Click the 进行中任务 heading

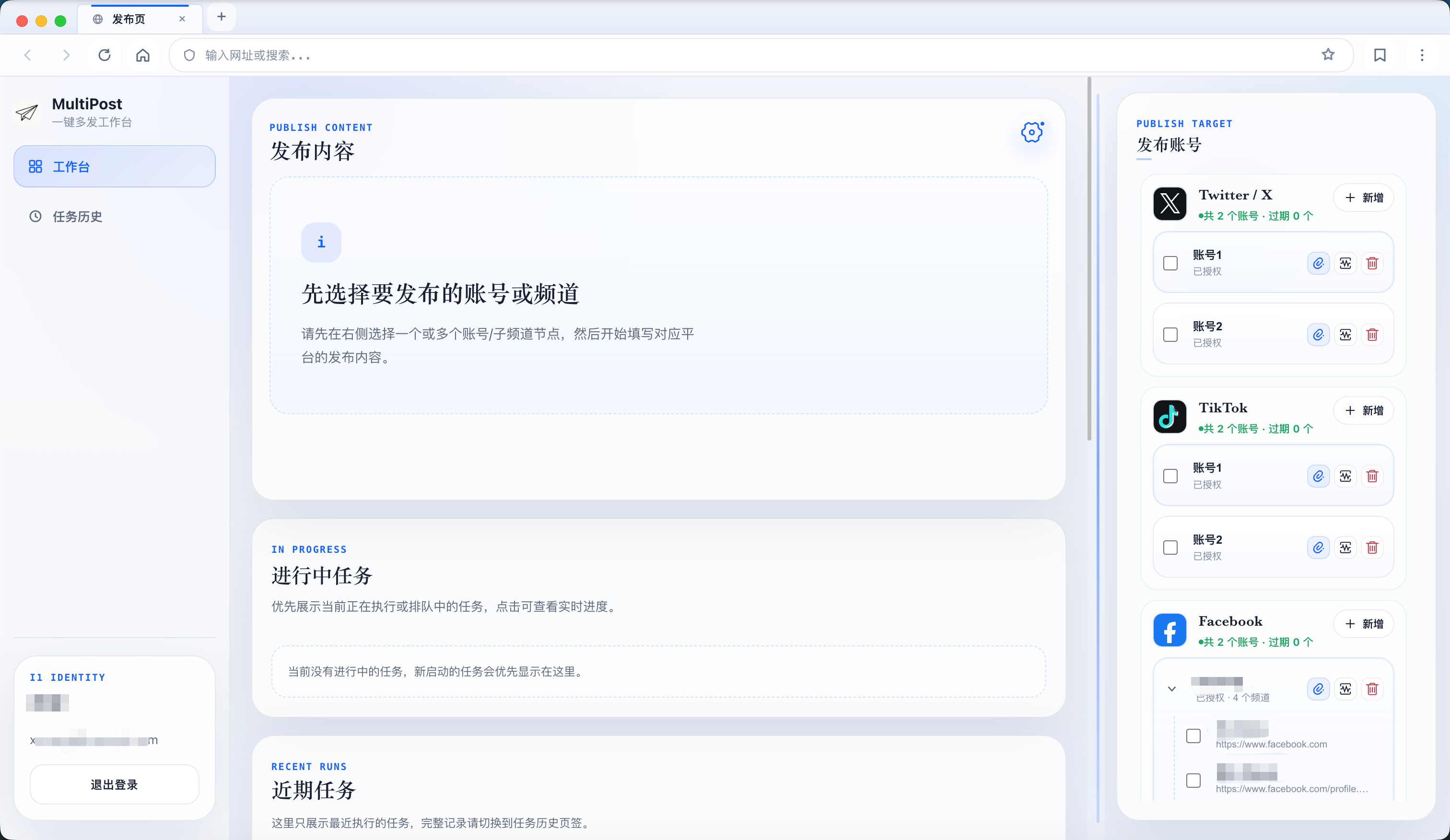coord(322,575)
